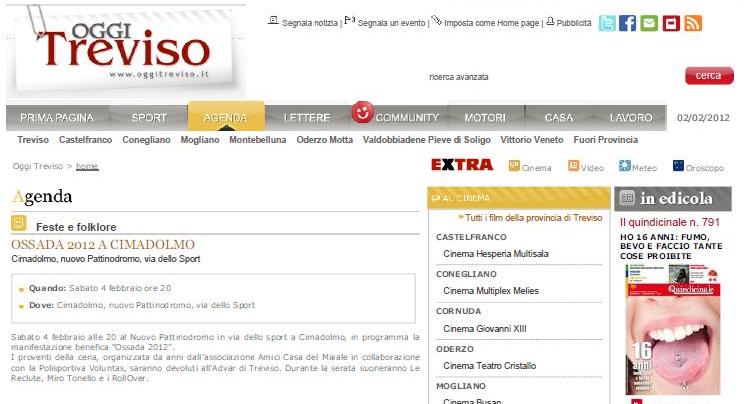Click the Video icon in the Extra bar
Image resolution: width=748 pixels, height=404 pixels.
coord(573,166)
